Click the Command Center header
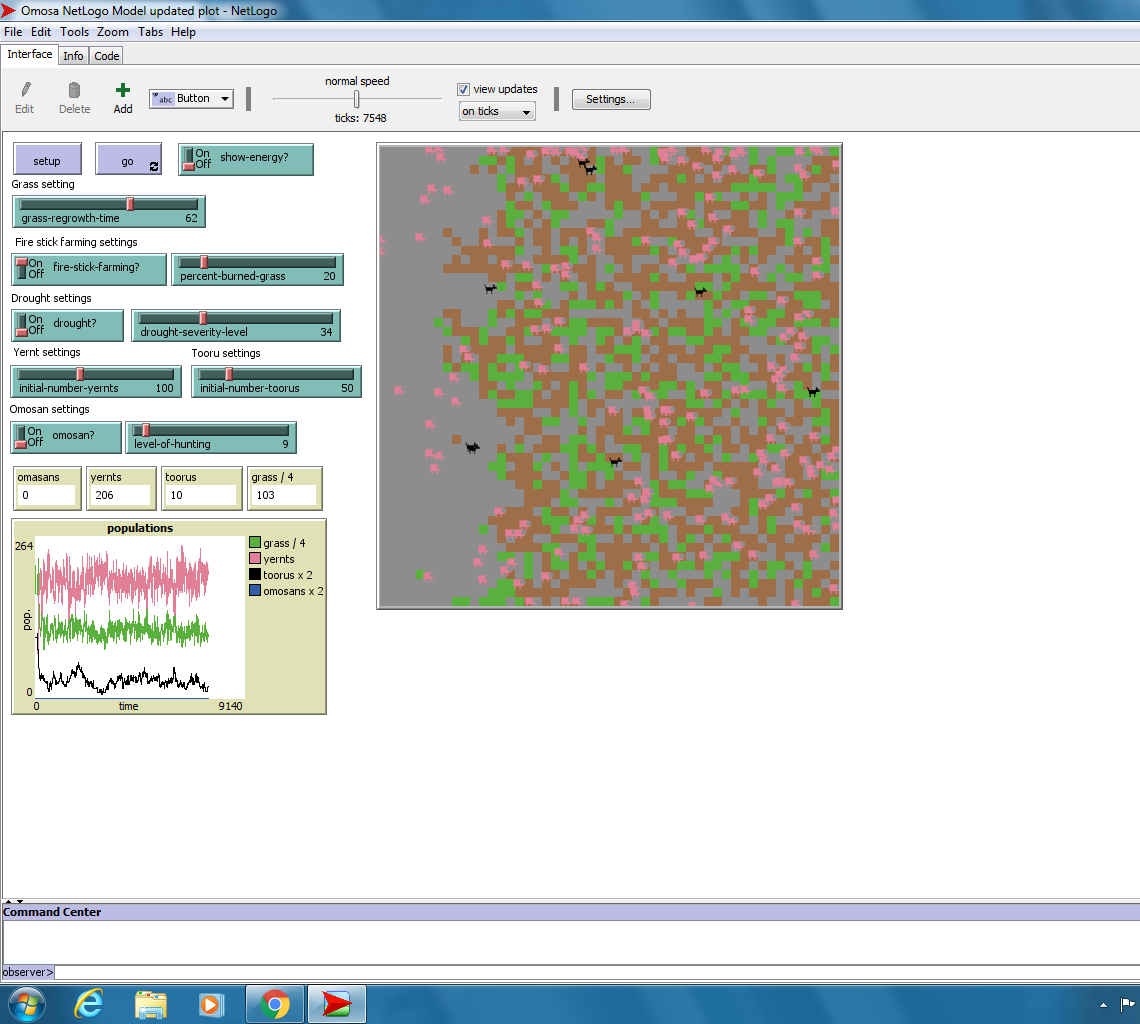 point(571,912)
